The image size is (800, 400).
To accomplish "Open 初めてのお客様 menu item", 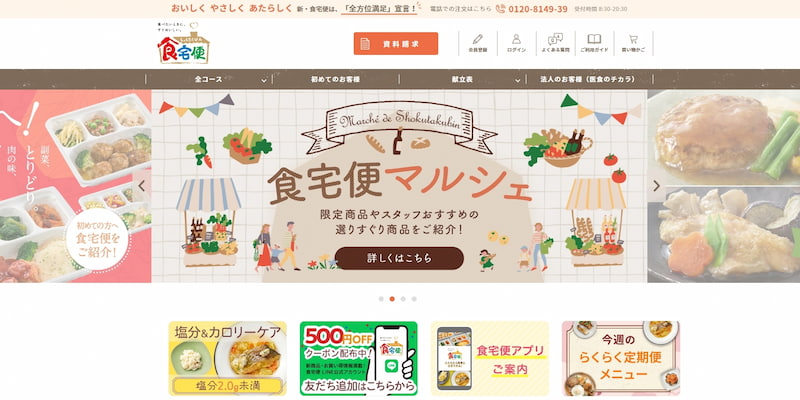I will click(x=336, y=80).
